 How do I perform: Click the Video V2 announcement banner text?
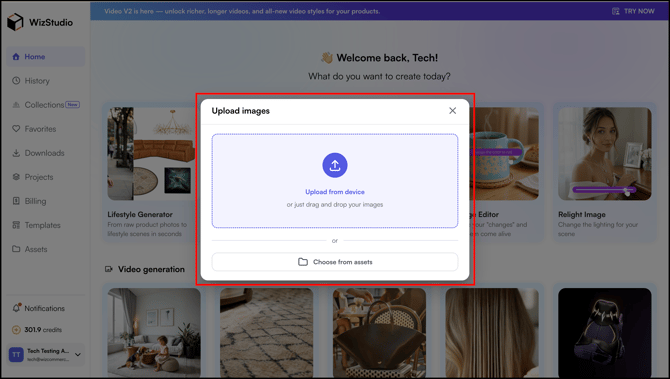(242, 11)
